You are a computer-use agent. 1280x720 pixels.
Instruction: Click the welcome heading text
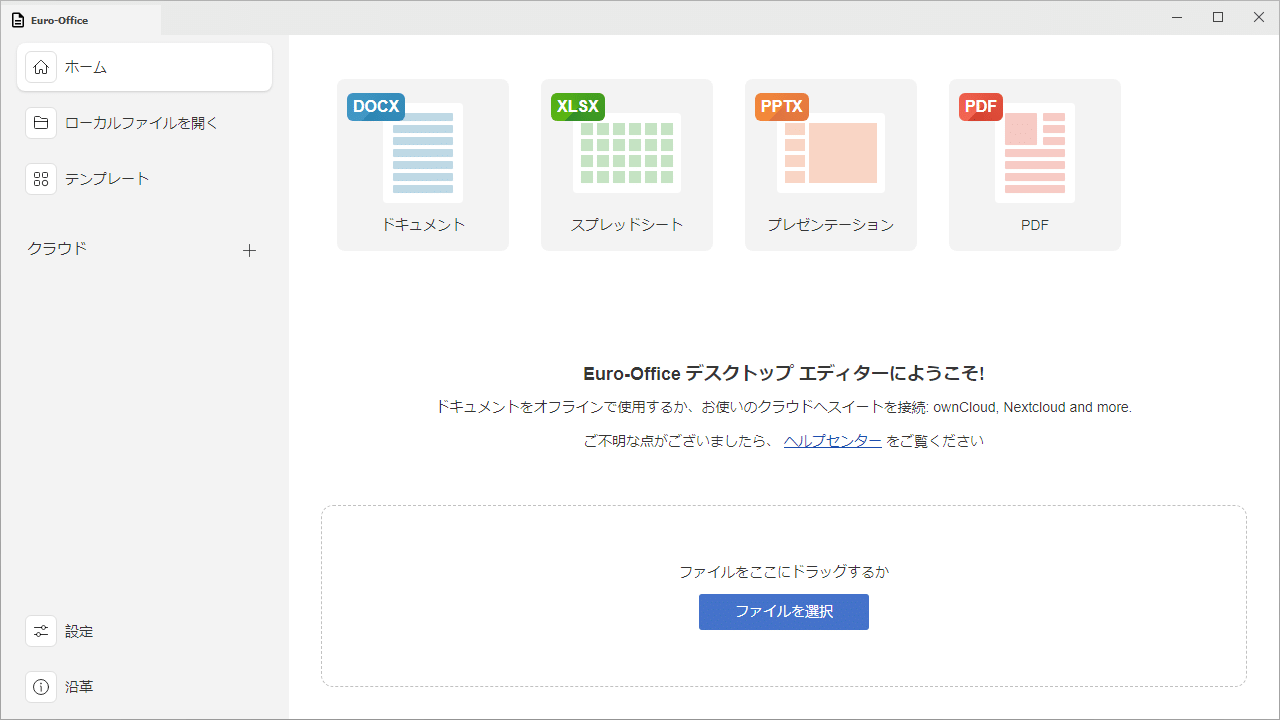point(784,374)
